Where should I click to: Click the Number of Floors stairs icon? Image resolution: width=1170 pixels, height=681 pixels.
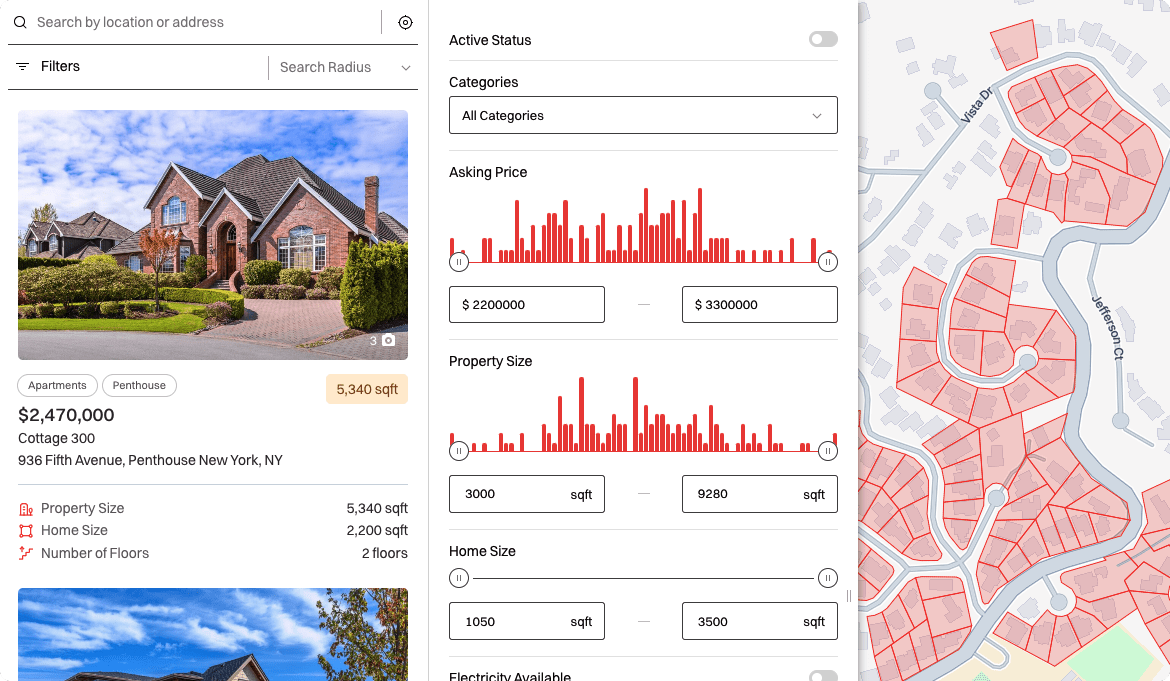[x=26, y=553]
